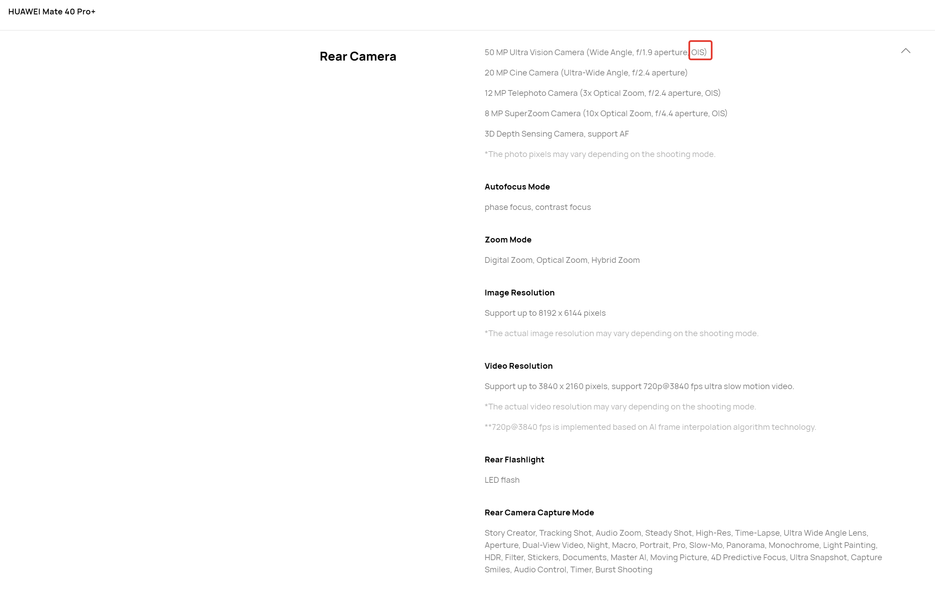Click the AI frame interpolation footnote
Viewport: 935px width, 600px height.
(650, 427)
